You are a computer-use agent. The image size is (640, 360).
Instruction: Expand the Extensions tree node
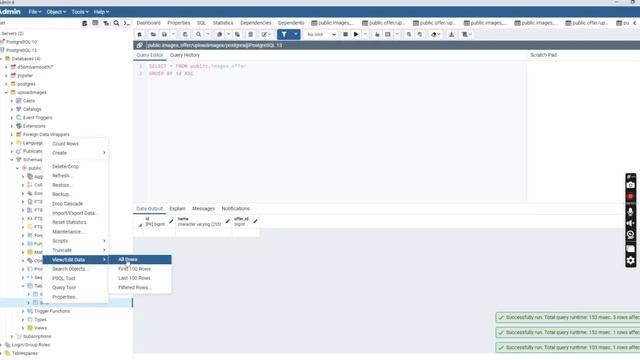12,126
